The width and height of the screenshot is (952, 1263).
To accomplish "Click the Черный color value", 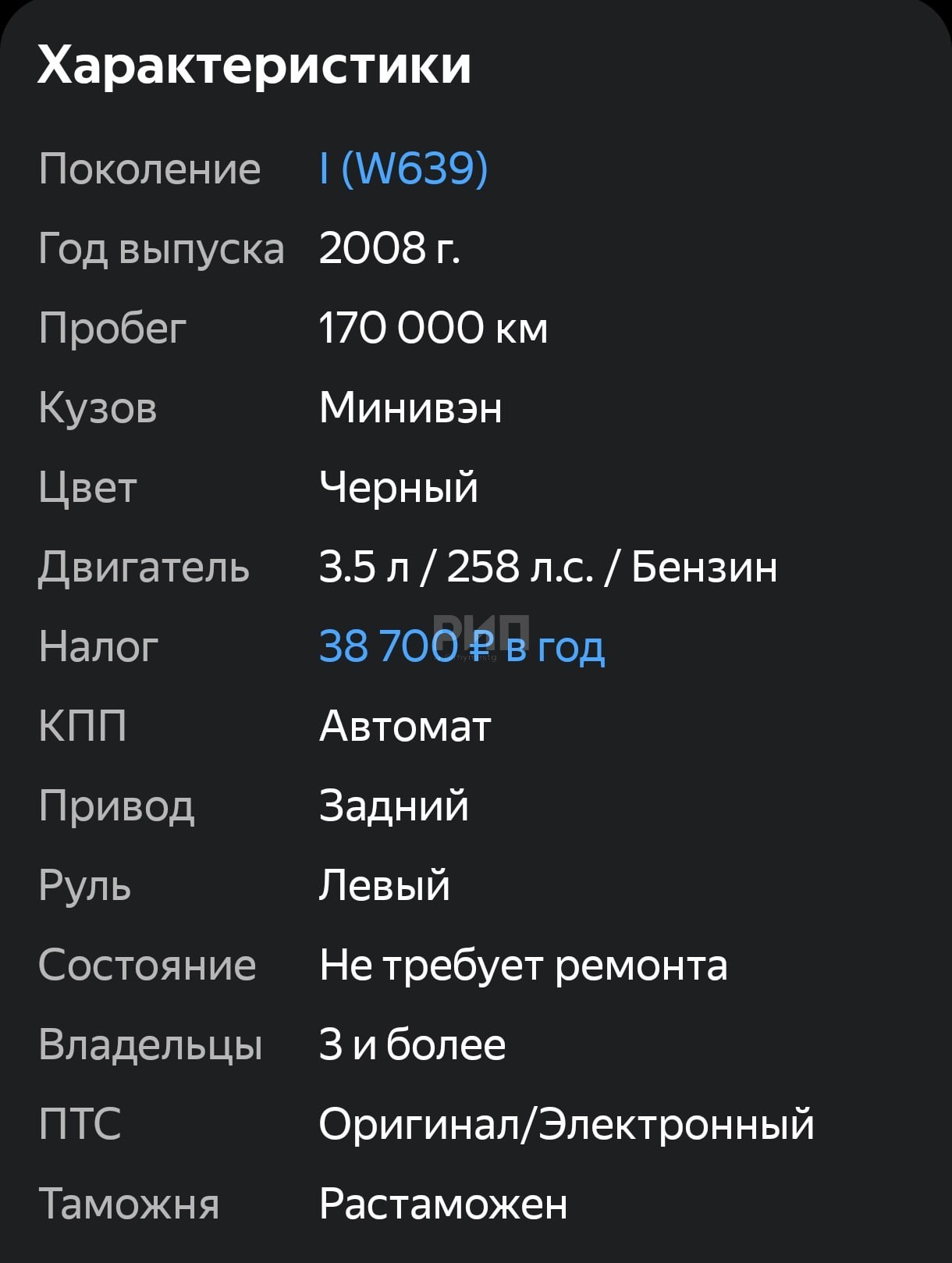I will click(399, 487).
